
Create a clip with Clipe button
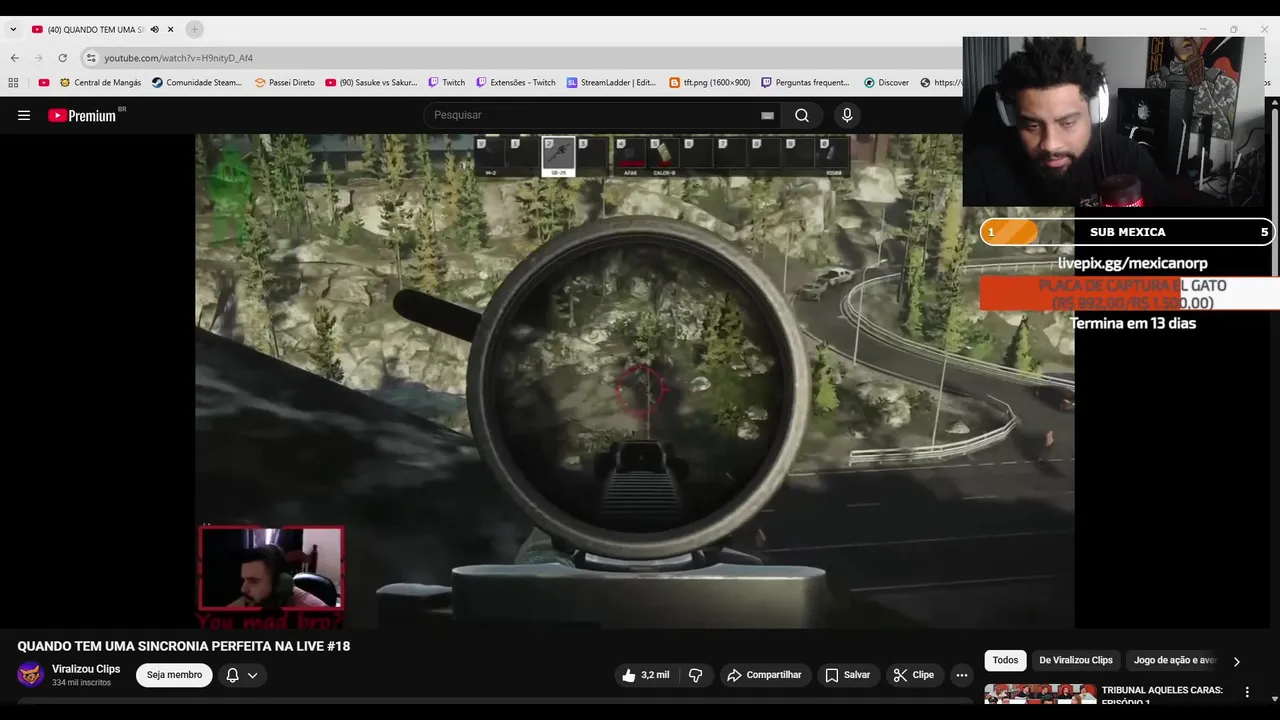[914, 675]
